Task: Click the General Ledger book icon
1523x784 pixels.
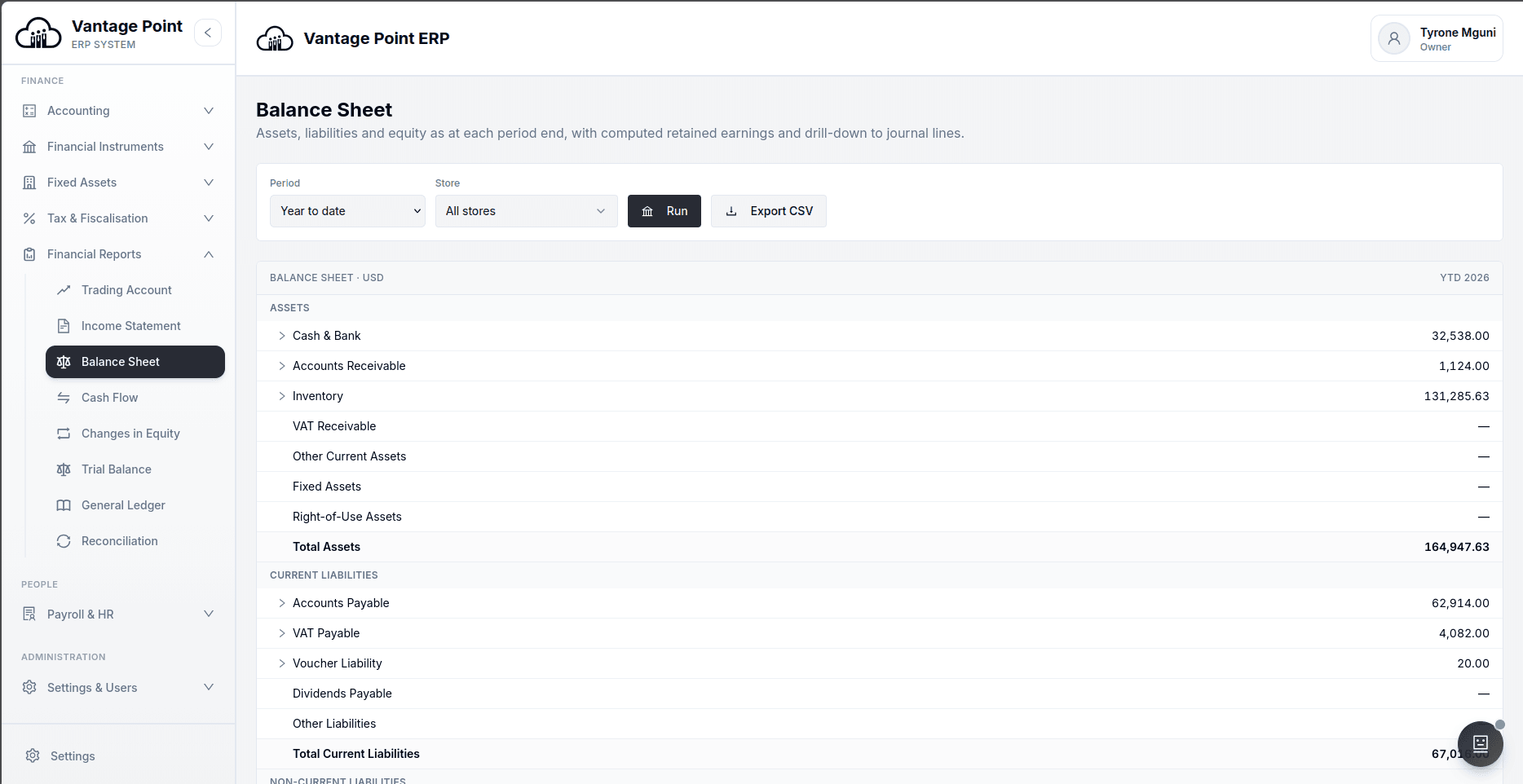Action: pos(64,505)
